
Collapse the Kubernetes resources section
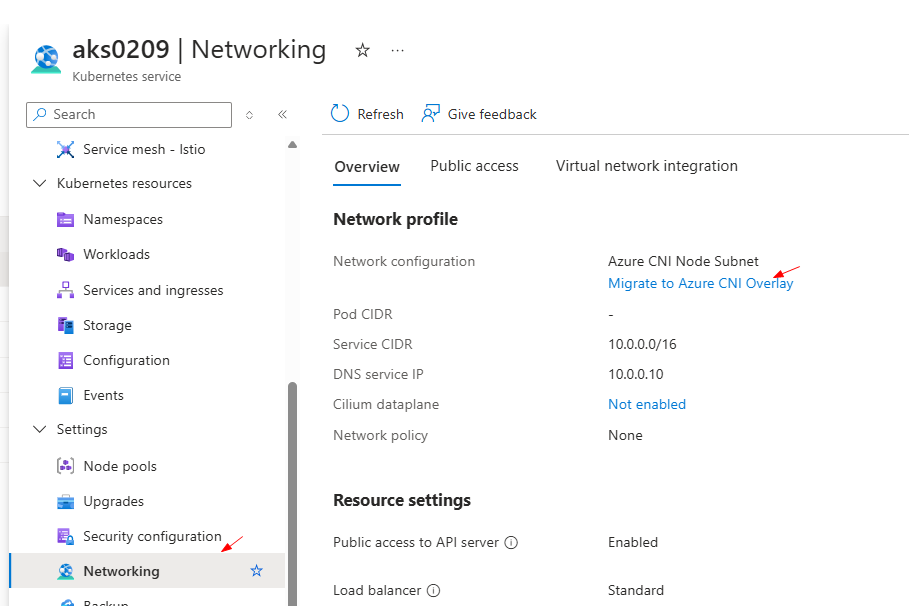coord(40,184)
